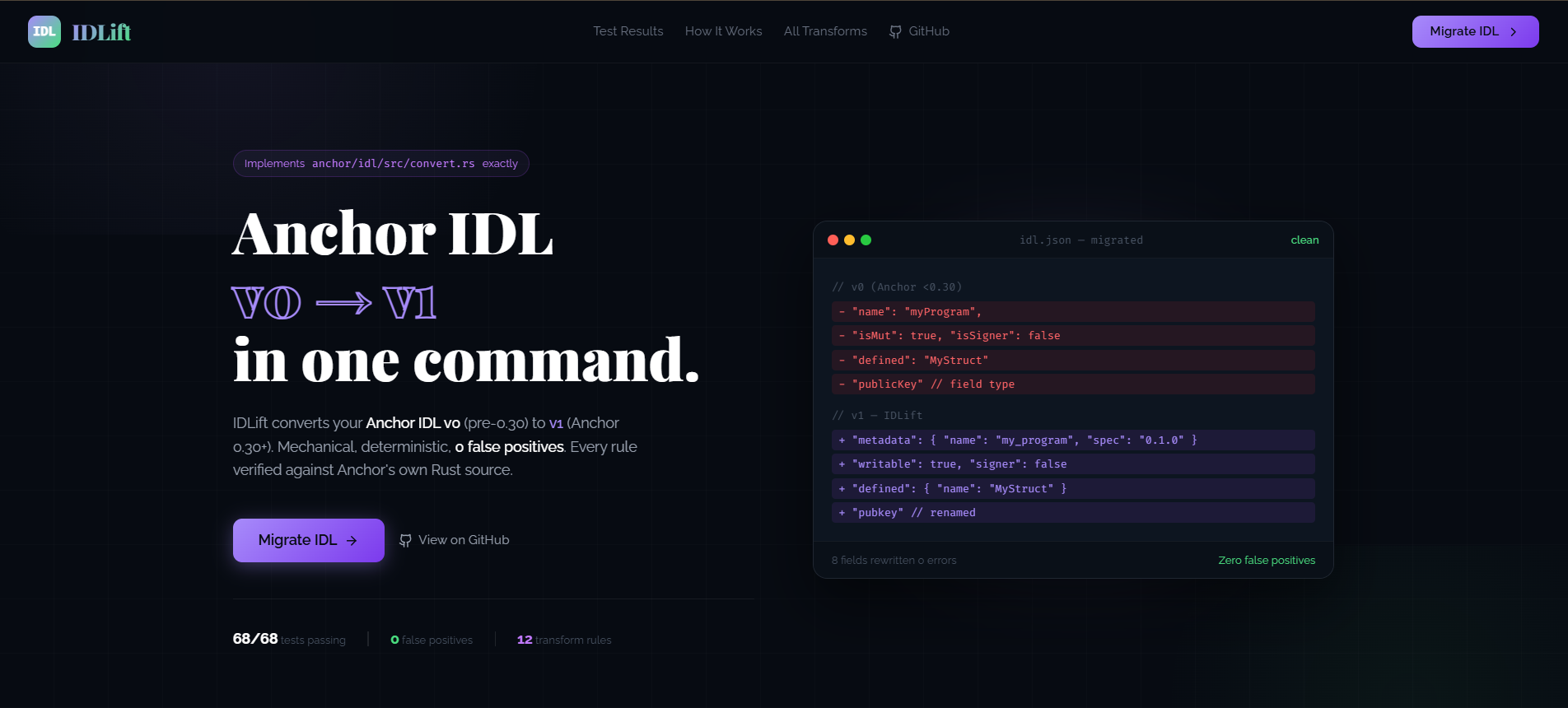Go to All Transforms

(825, 31)
